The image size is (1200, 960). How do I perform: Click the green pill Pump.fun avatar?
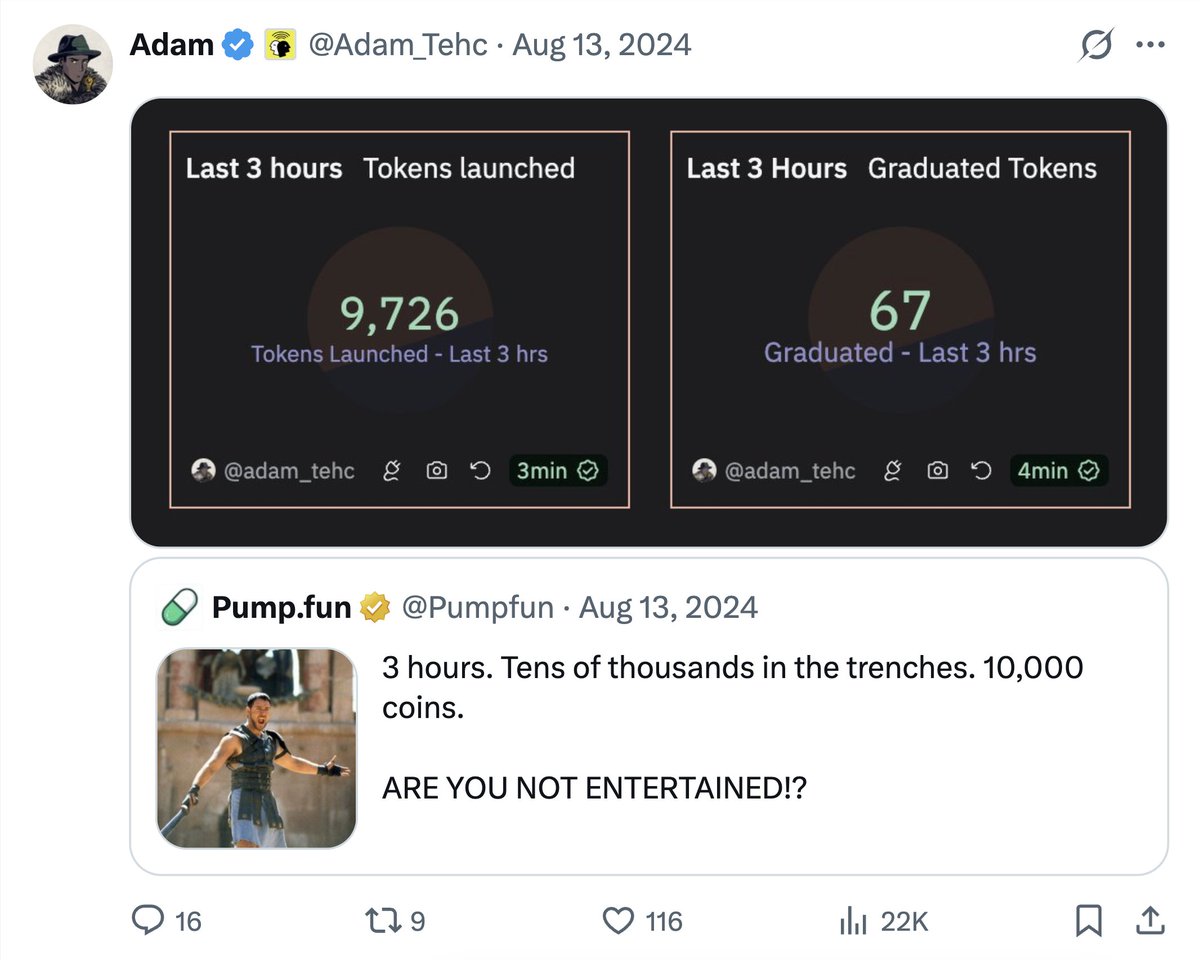[180, 608]
